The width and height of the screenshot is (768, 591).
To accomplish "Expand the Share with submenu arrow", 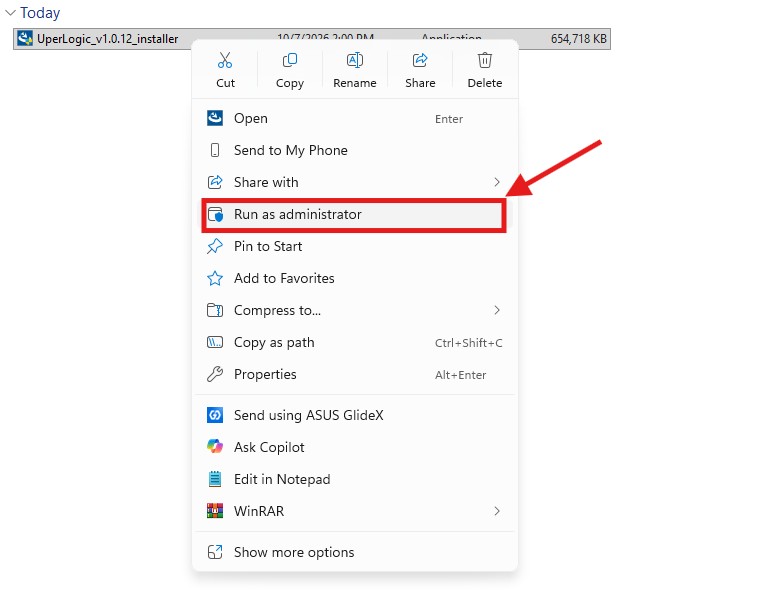I will click(x=497, y=182).
